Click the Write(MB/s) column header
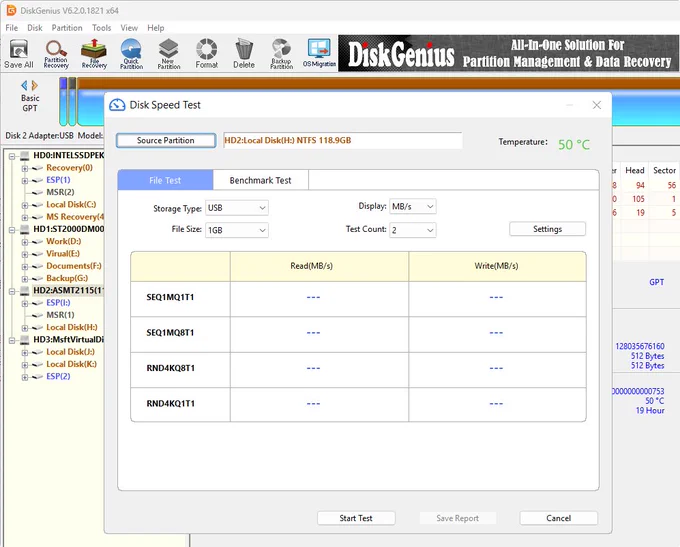The width and height of the screenshot is (680, 547). [x=496, y=266]
